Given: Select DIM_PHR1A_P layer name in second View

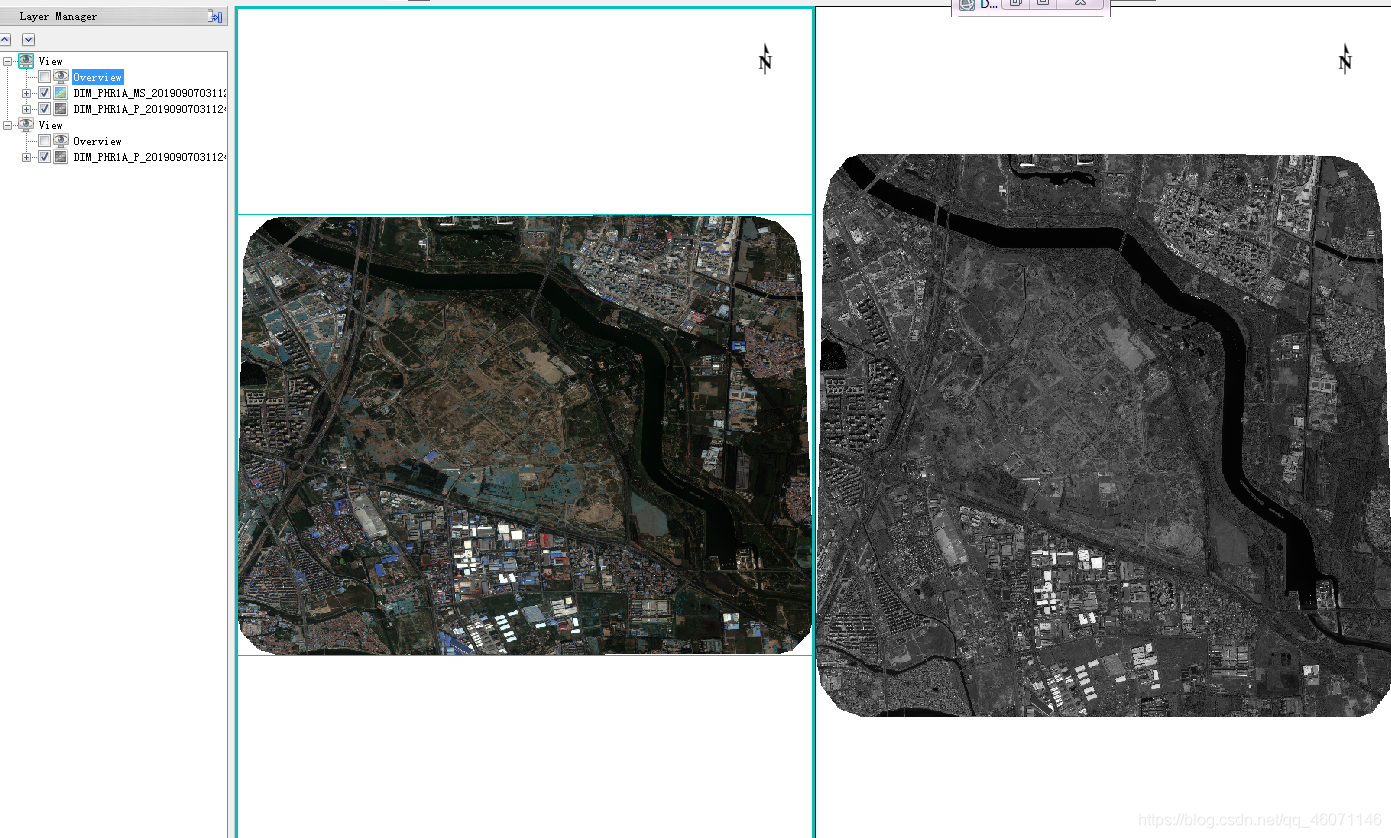Looking at the screenshot, I should coord(149,157).
